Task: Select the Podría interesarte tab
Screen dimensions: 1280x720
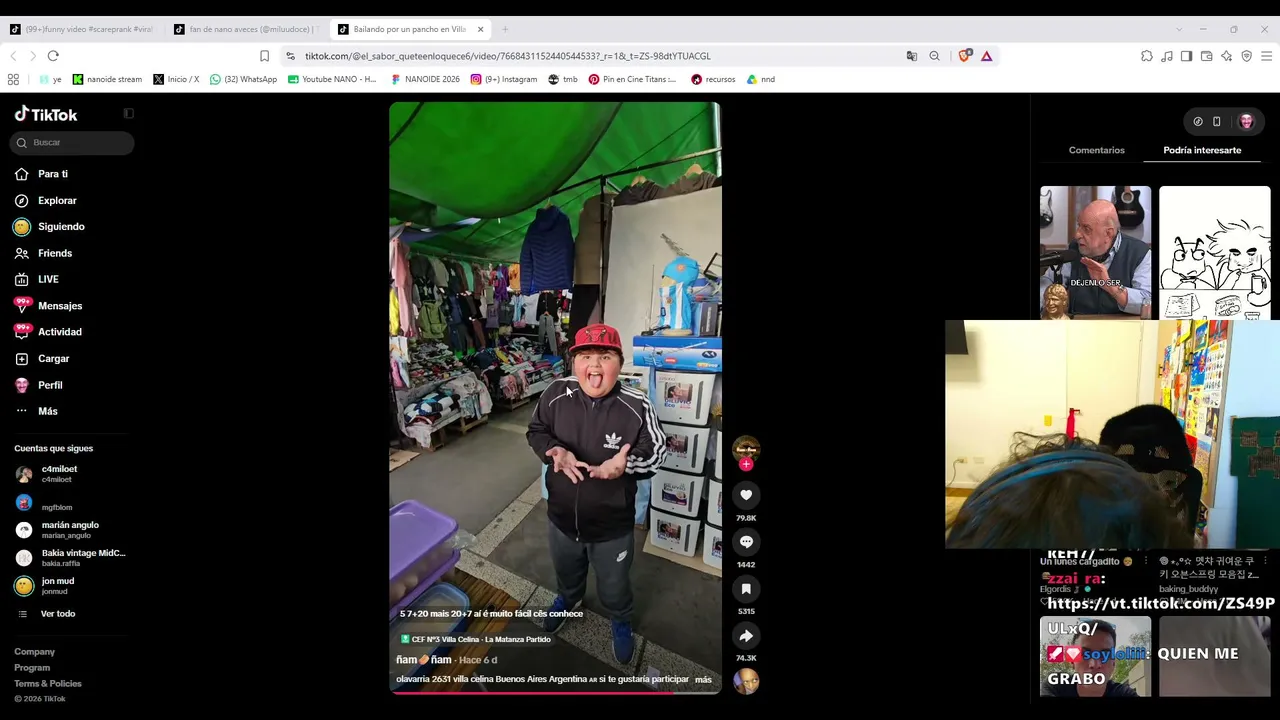Action: 1202,150
